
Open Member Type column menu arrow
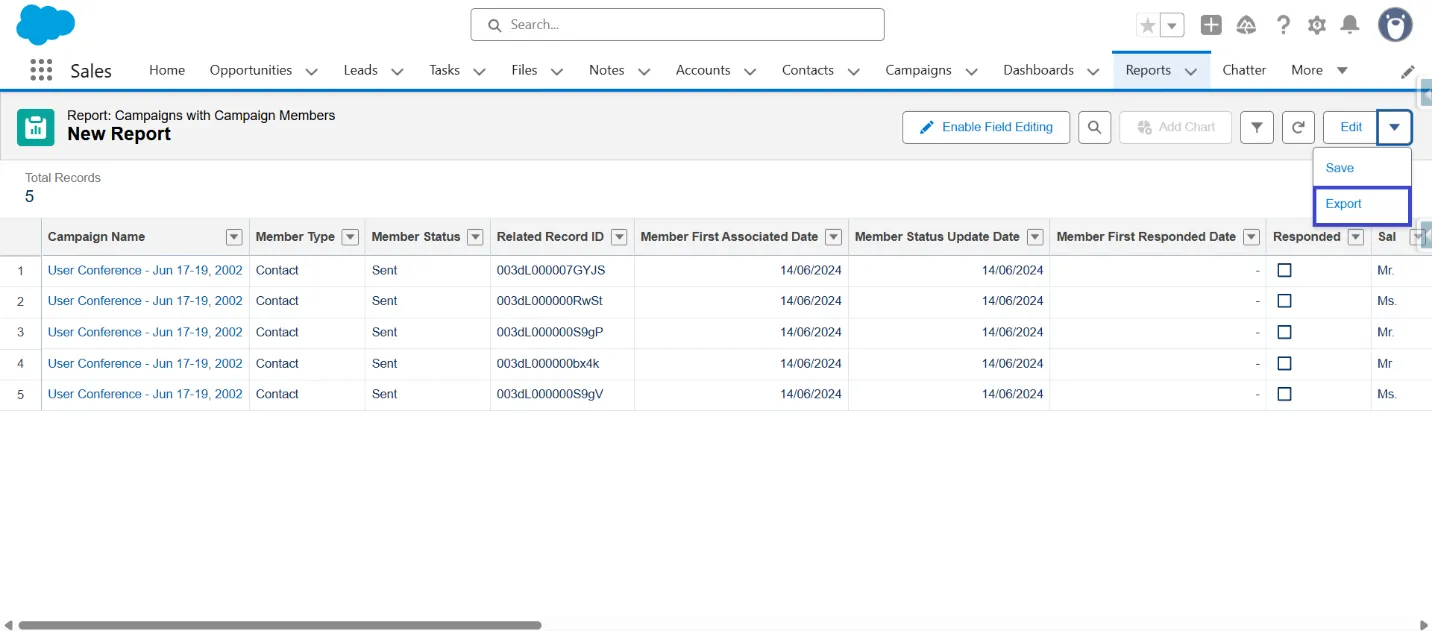(350, 237)
